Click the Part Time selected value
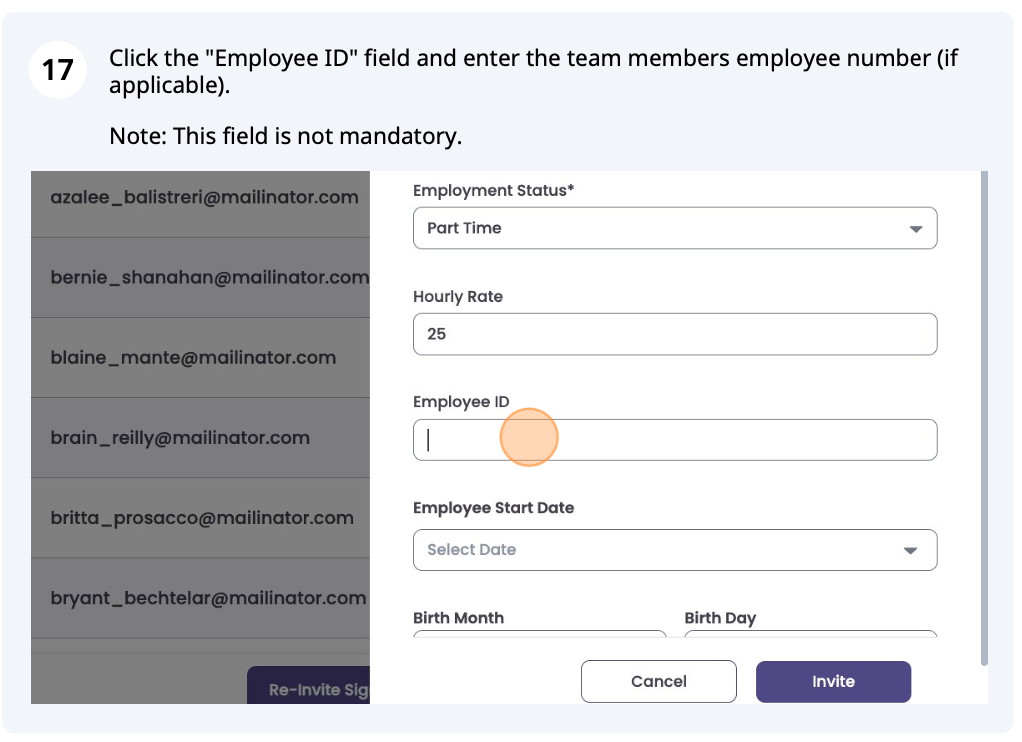This screenshot has width=1022, height=742. pos(464,228)
